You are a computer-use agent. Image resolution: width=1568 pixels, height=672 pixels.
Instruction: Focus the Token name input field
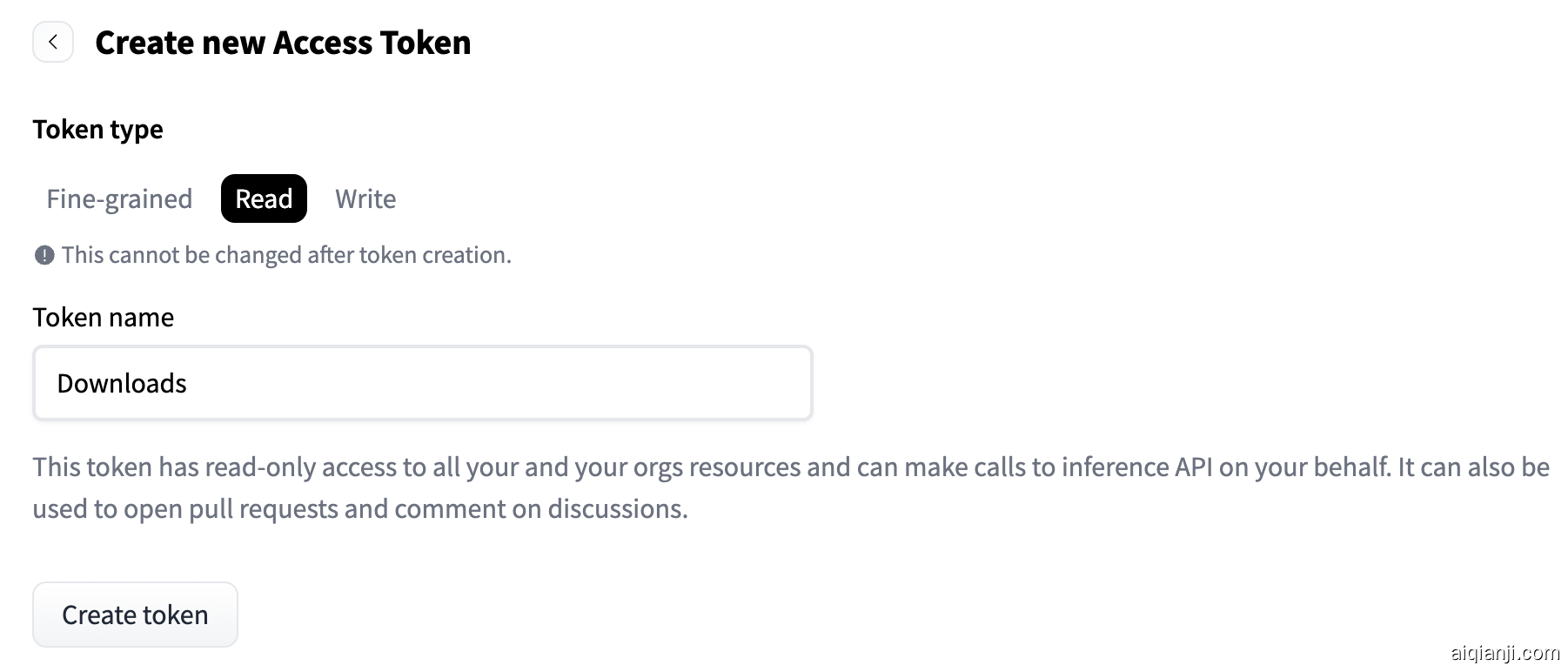pyautogui.click(x=423, y=383)
